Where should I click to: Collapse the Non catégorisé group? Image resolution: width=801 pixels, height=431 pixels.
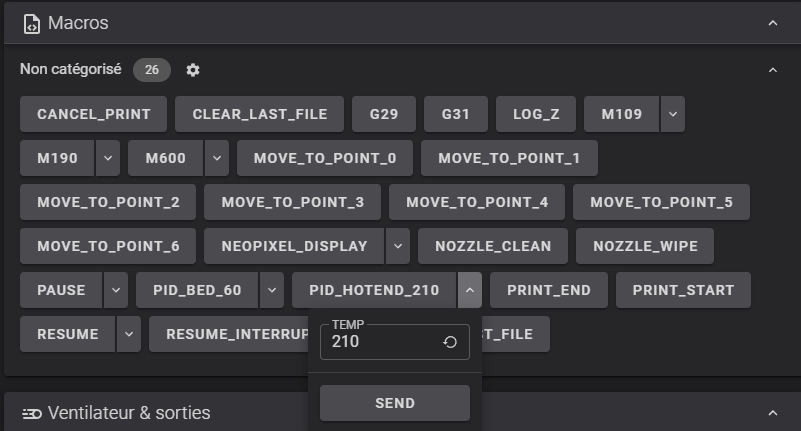[x=772, y=70]
